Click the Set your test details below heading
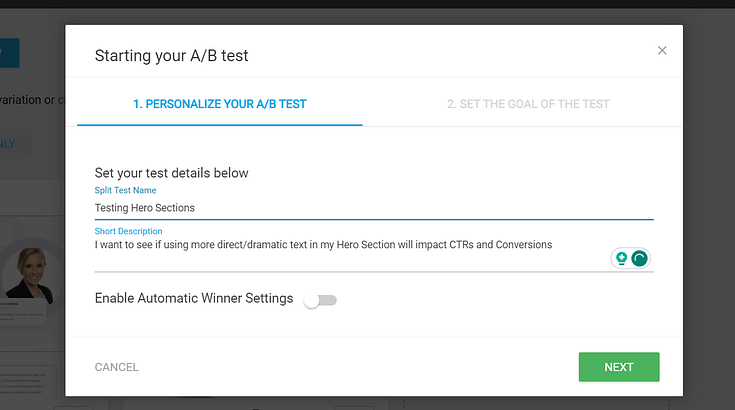Screen dimensions: 735x410 click(171, 173)
